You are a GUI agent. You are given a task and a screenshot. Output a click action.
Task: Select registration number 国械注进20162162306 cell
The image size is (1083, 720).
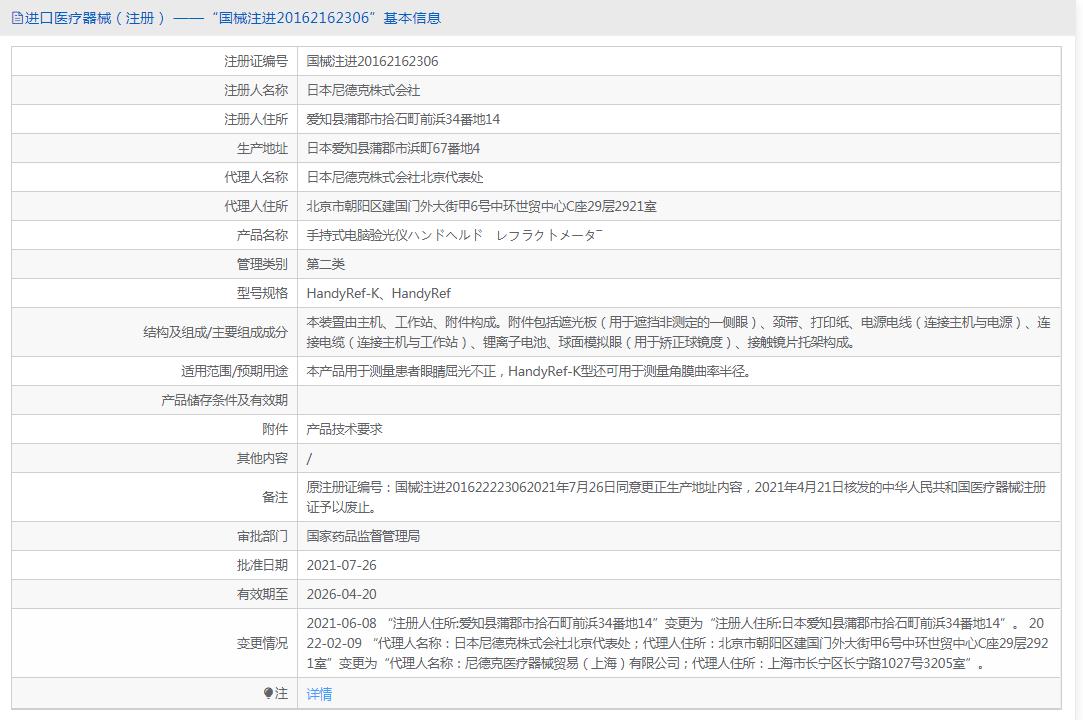pos(372,61)
